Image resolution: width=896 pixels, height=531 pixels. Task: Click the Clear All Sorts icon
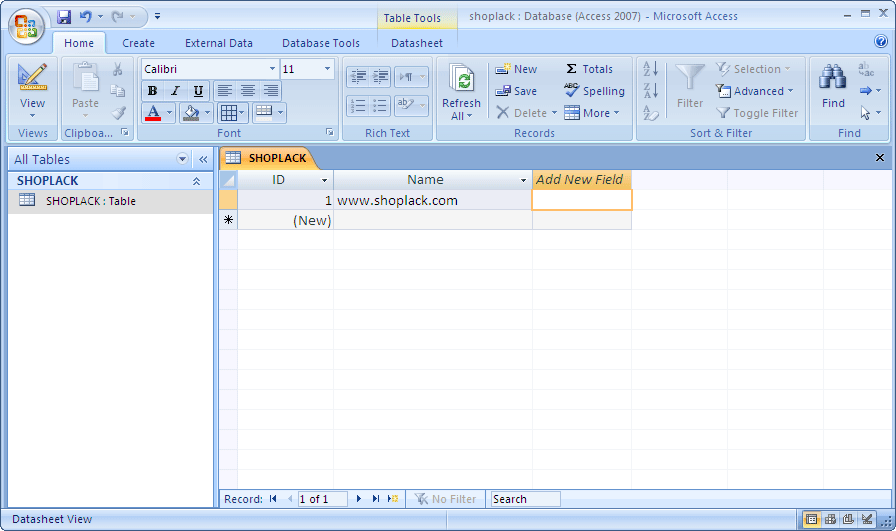point(650,113)
